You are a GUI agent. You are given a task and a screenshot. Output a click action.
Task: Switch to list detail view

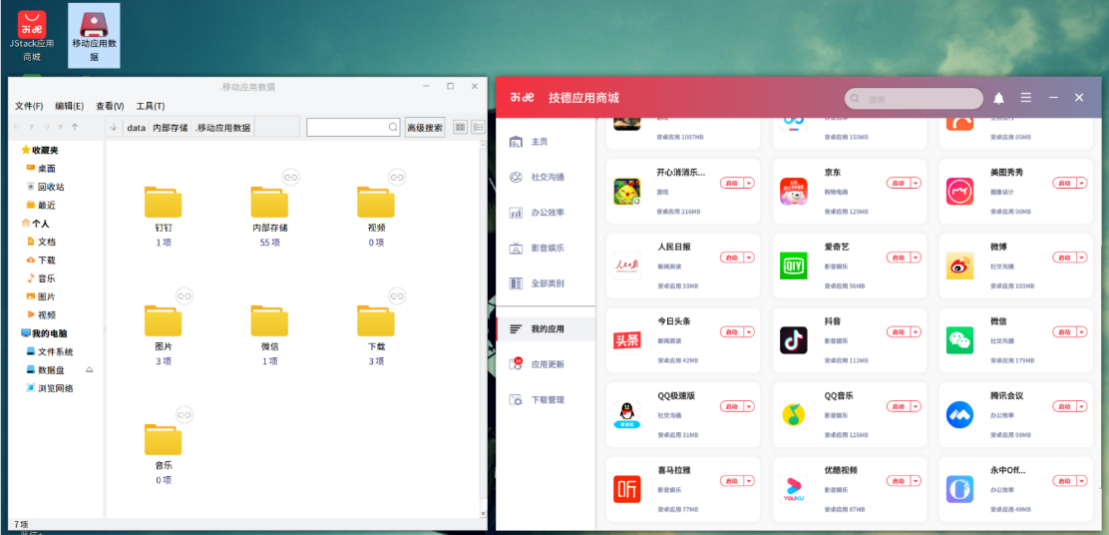(478, 127)
